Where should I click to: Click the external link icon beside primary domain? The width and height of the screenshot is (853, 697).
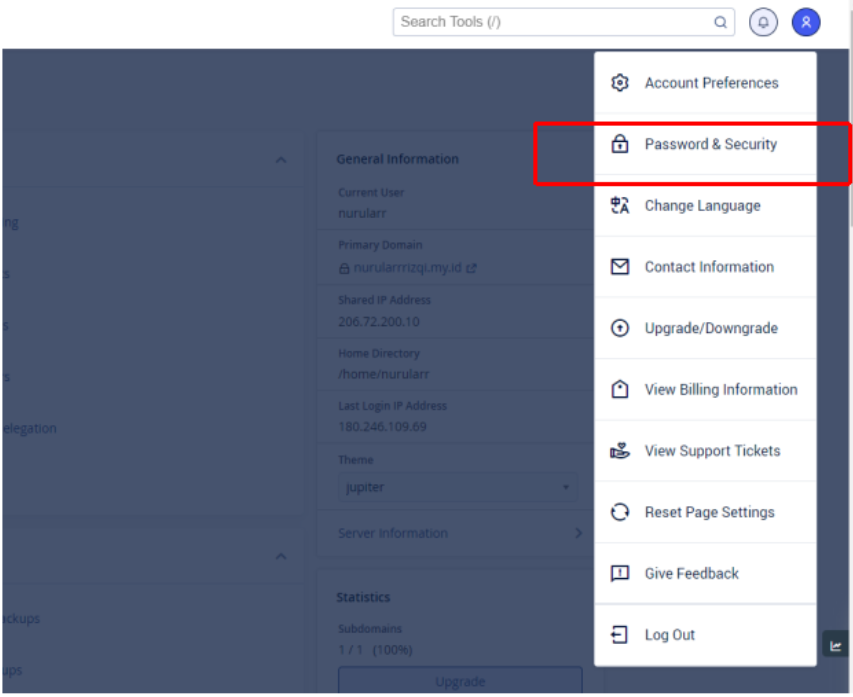tap(471, 268)
